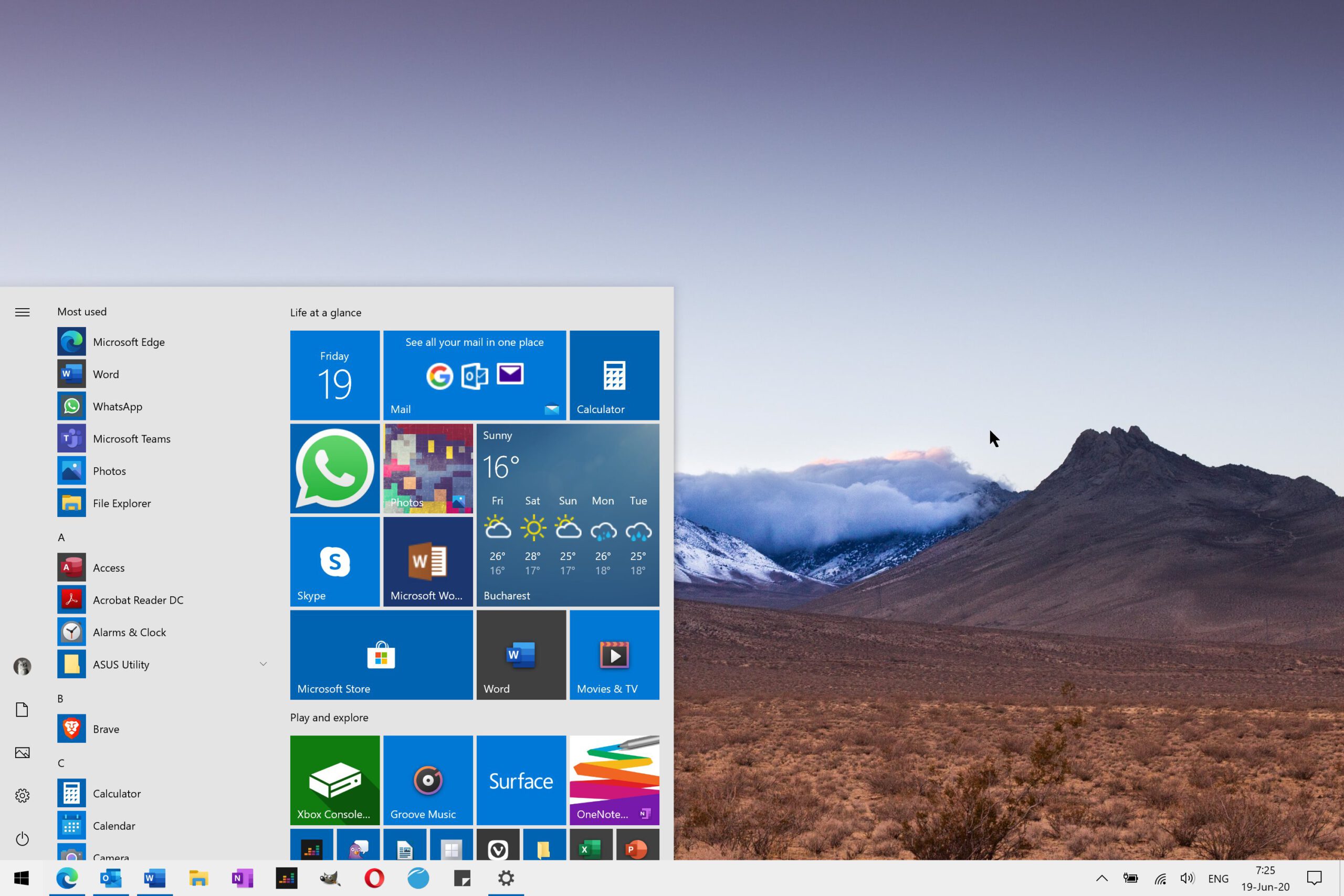Open the volume speaker tray icon
The width and height of the screenshot is (1344, 896).
pyautogui.click(x=1188, y=878)
